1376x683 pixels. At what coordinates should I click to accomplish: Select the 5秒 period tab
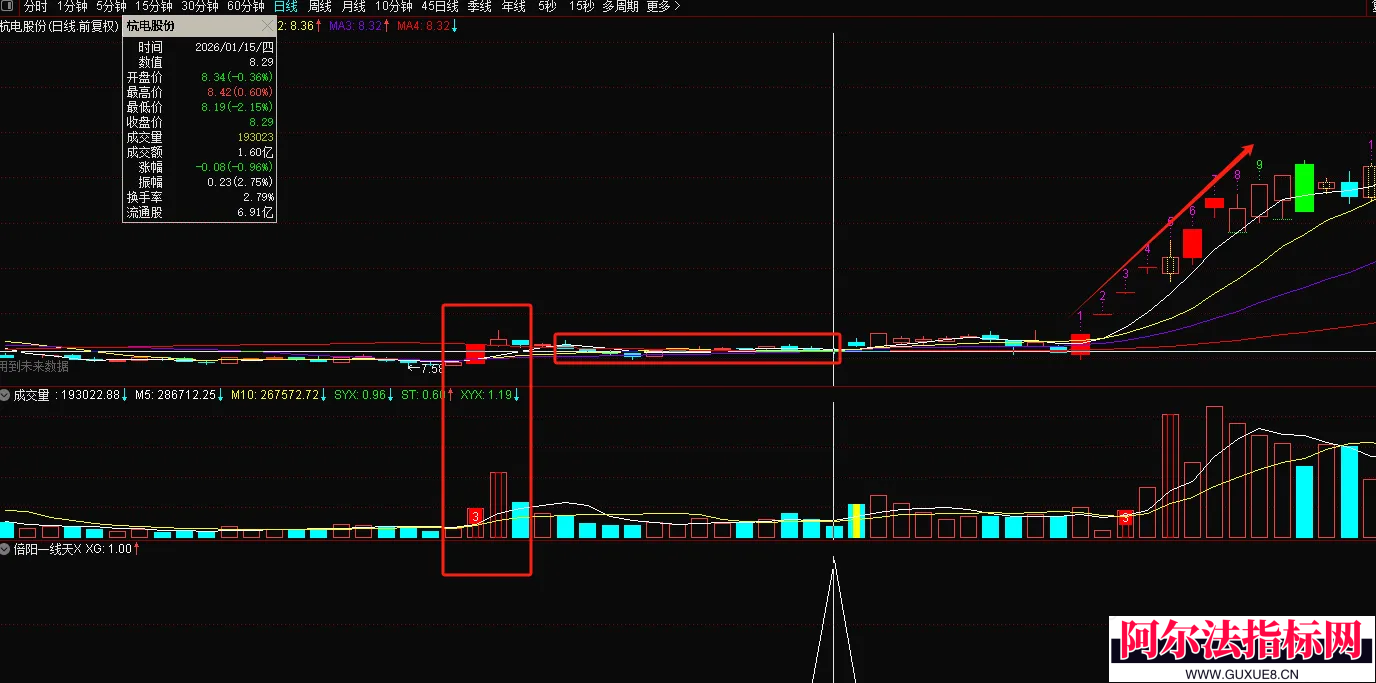[x=547, y=6]
